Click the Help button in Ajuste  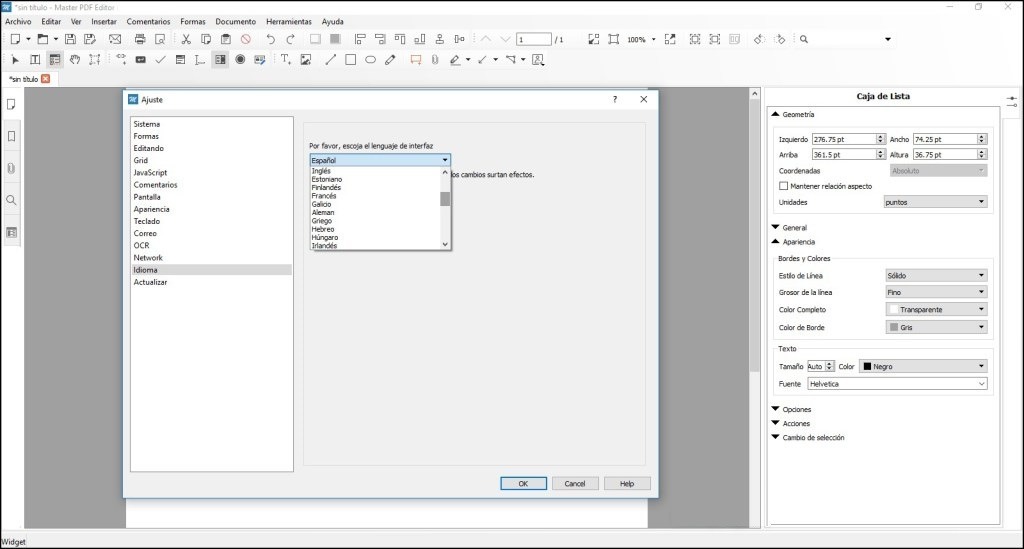627,484
